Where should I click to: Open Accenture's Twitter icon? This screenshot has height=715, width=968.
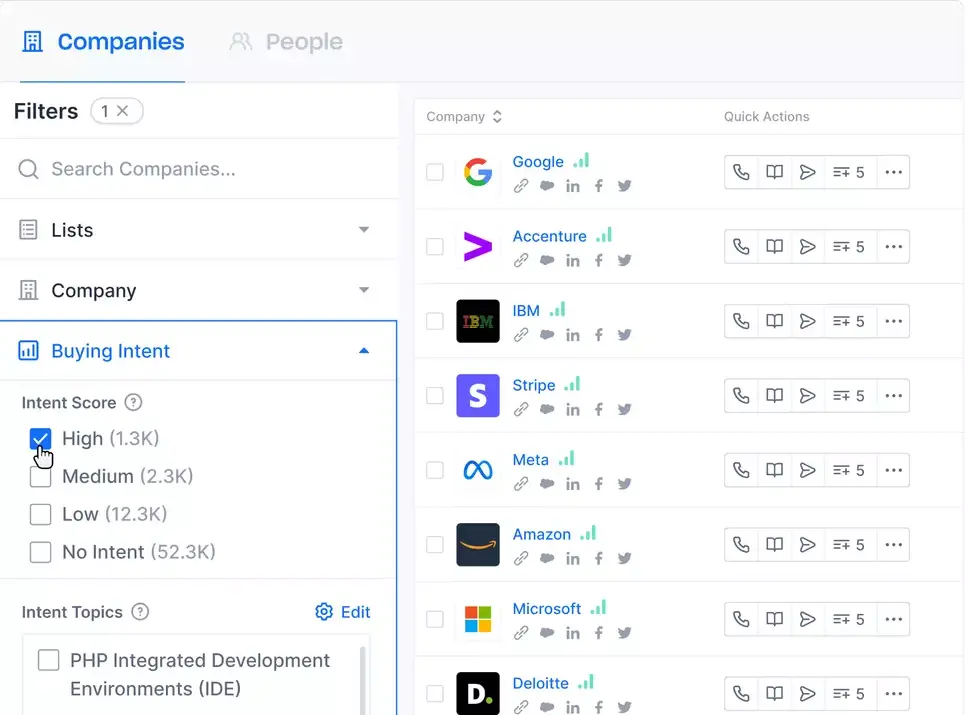[x=625, y=261]
